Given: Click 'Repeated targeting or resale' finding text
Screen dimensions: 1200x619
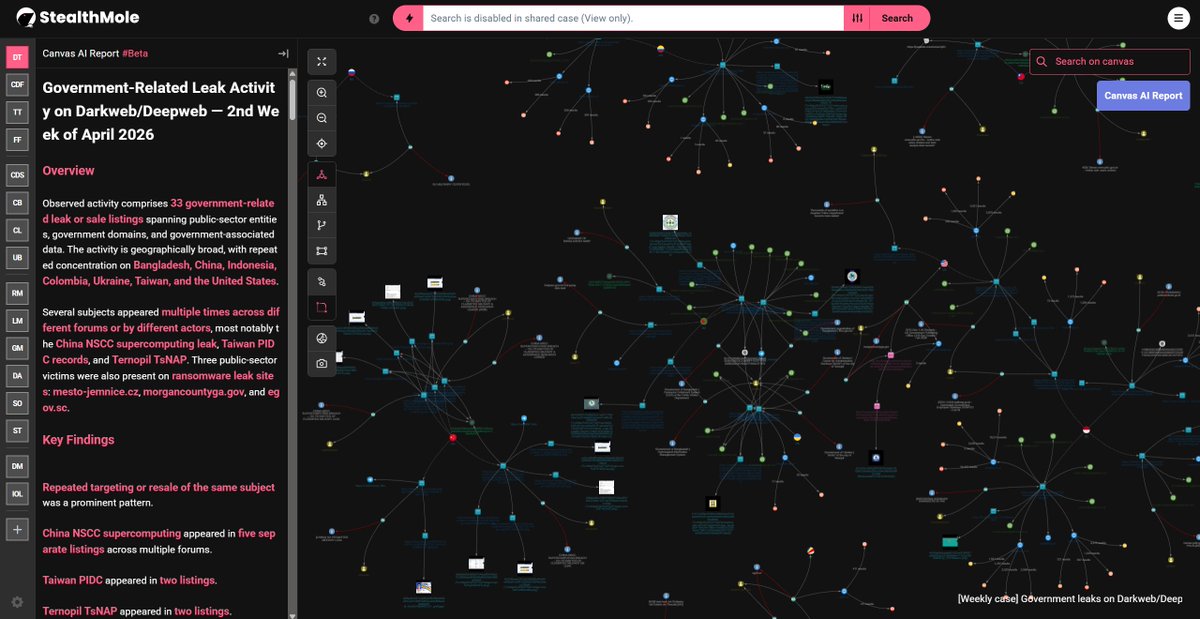Looking at the screenshot, I should (158, 487).
